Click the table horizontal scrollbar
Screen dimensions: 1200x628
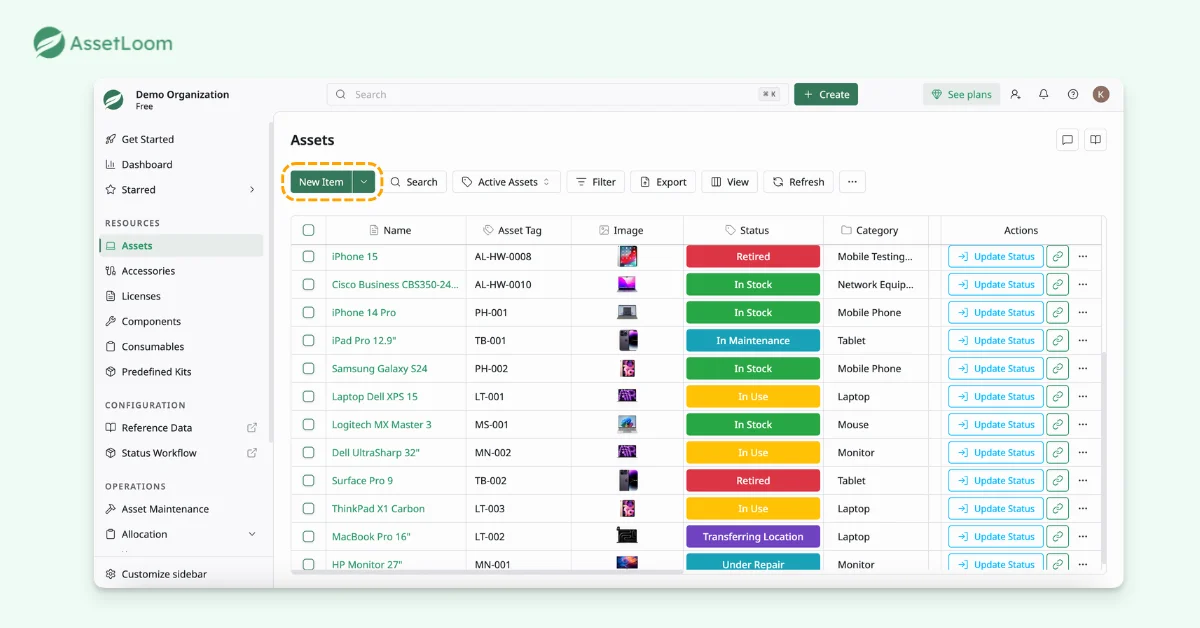pyautogui.click(x=487, y=572)
